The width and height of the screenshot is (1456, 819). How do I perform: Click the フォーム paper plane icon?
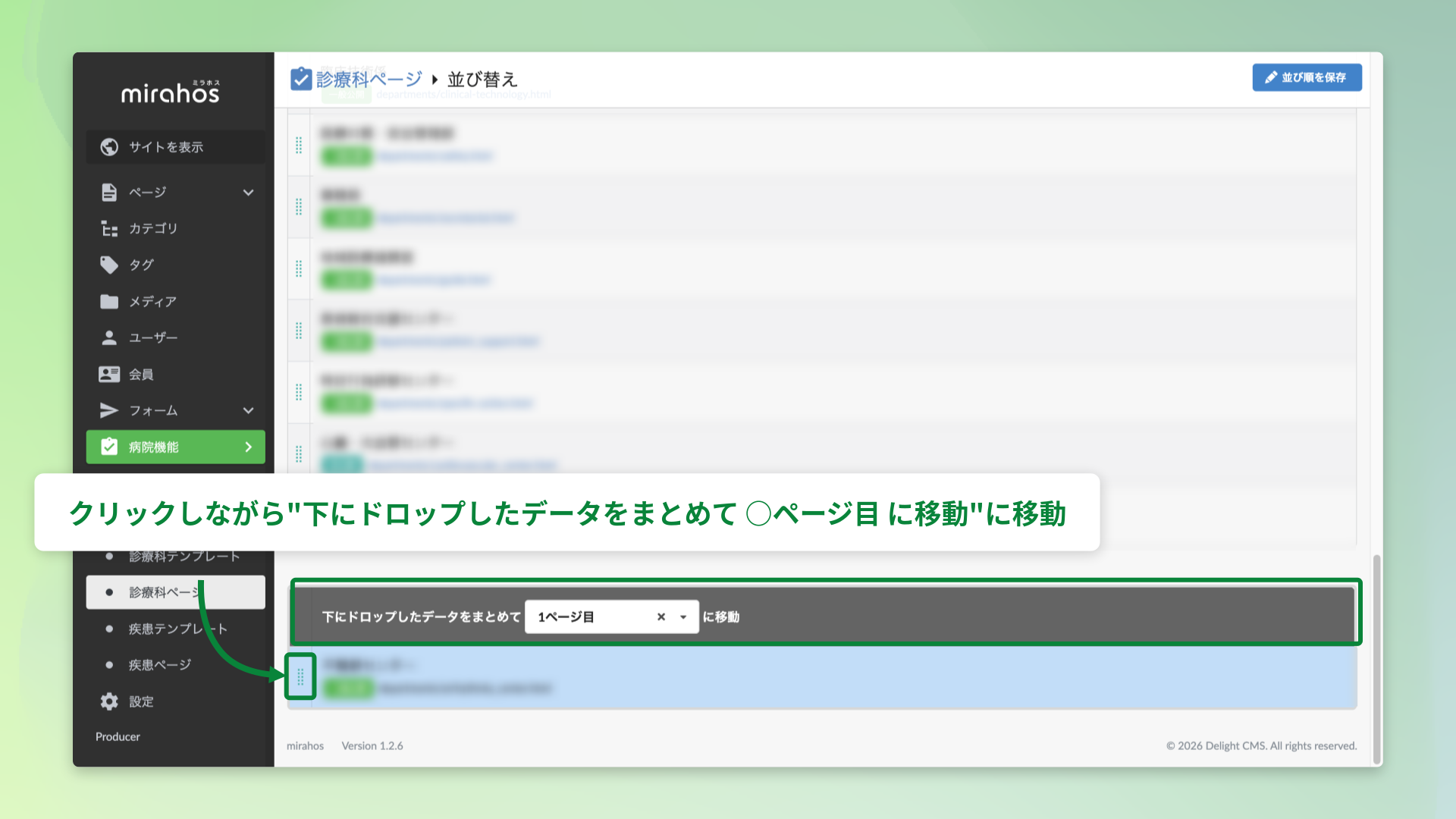[x=109, y=410]
